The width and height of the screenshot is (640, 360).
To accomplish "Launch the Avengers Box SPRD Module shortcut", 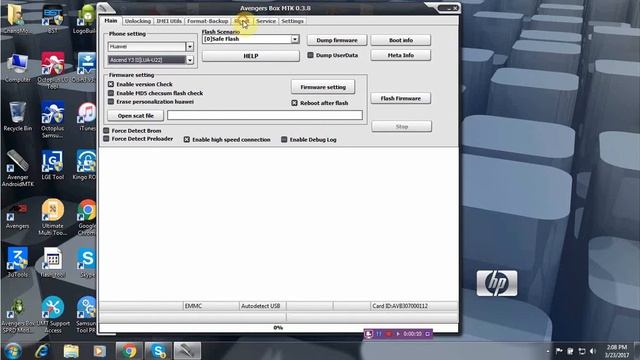I will click(18, 315).
